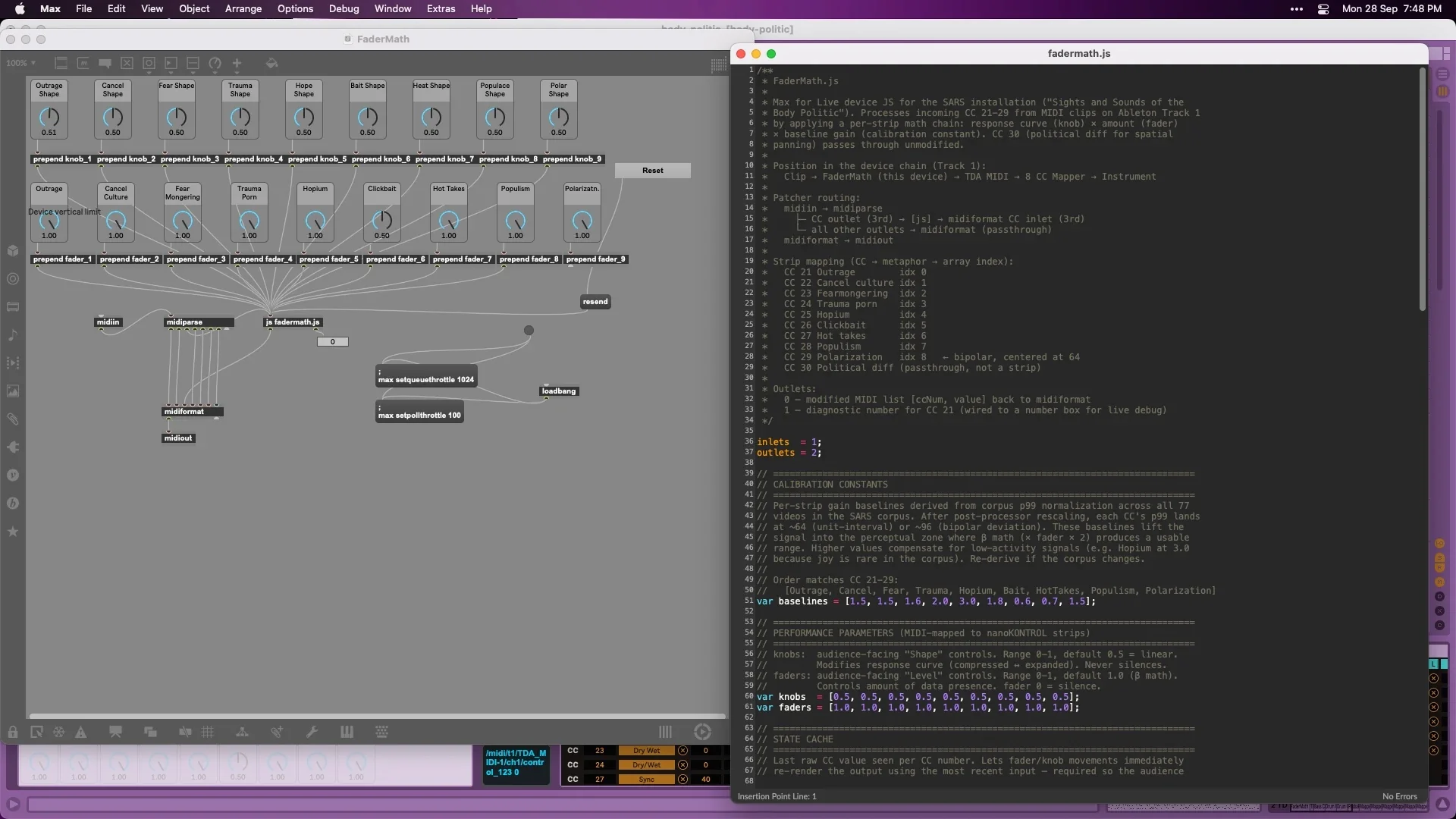Click the Outrage Shape knob dial
1456x819 pixels.
pyautogui.click(x=49, y=117)
